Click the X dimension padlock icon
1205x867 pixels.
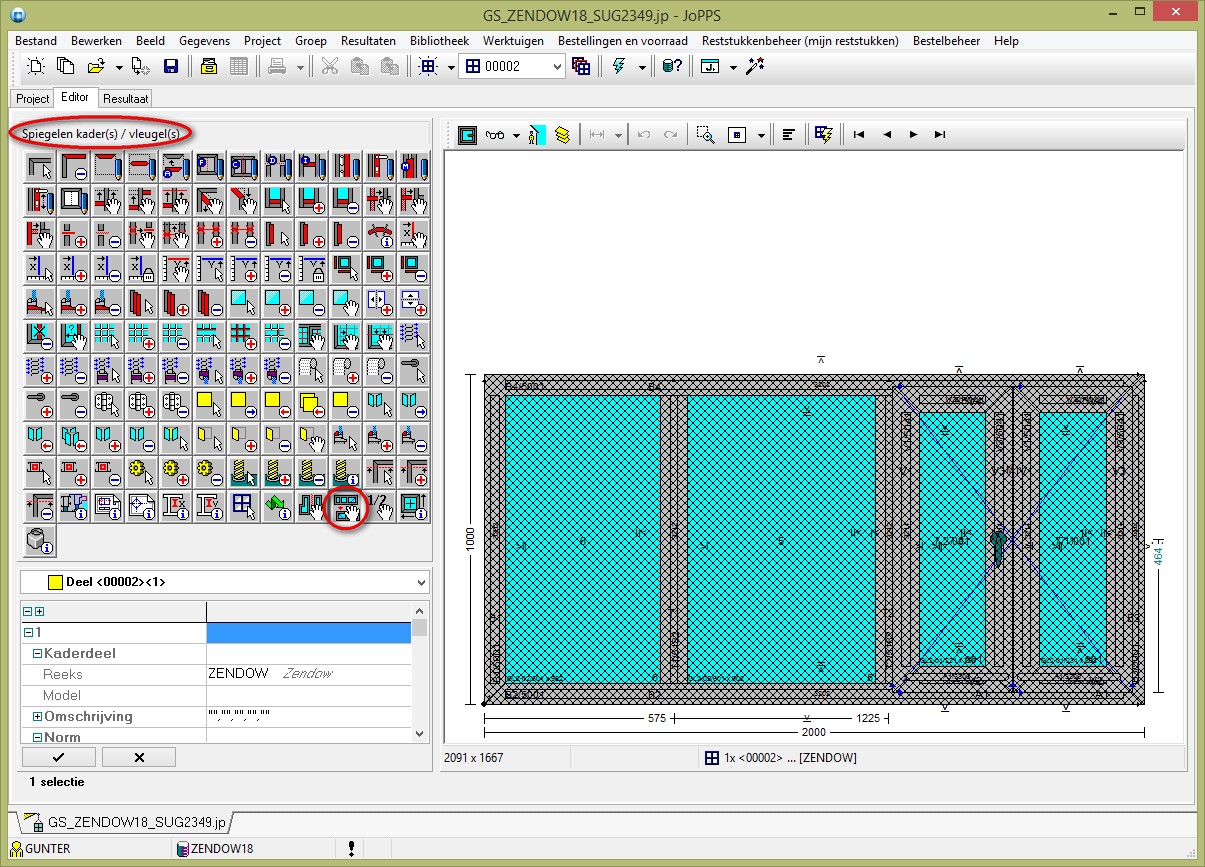pos(142,268)
